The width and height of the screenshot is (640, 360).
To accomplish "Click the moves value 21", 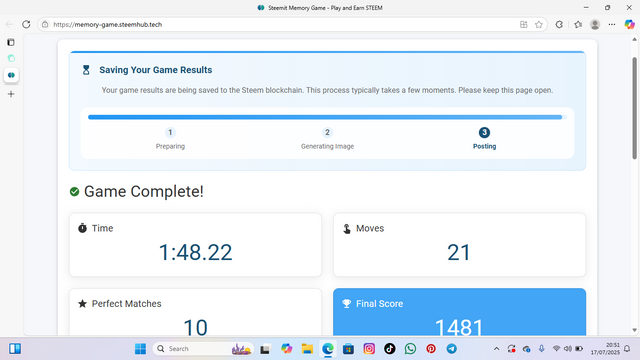I will tap(459, 252).
